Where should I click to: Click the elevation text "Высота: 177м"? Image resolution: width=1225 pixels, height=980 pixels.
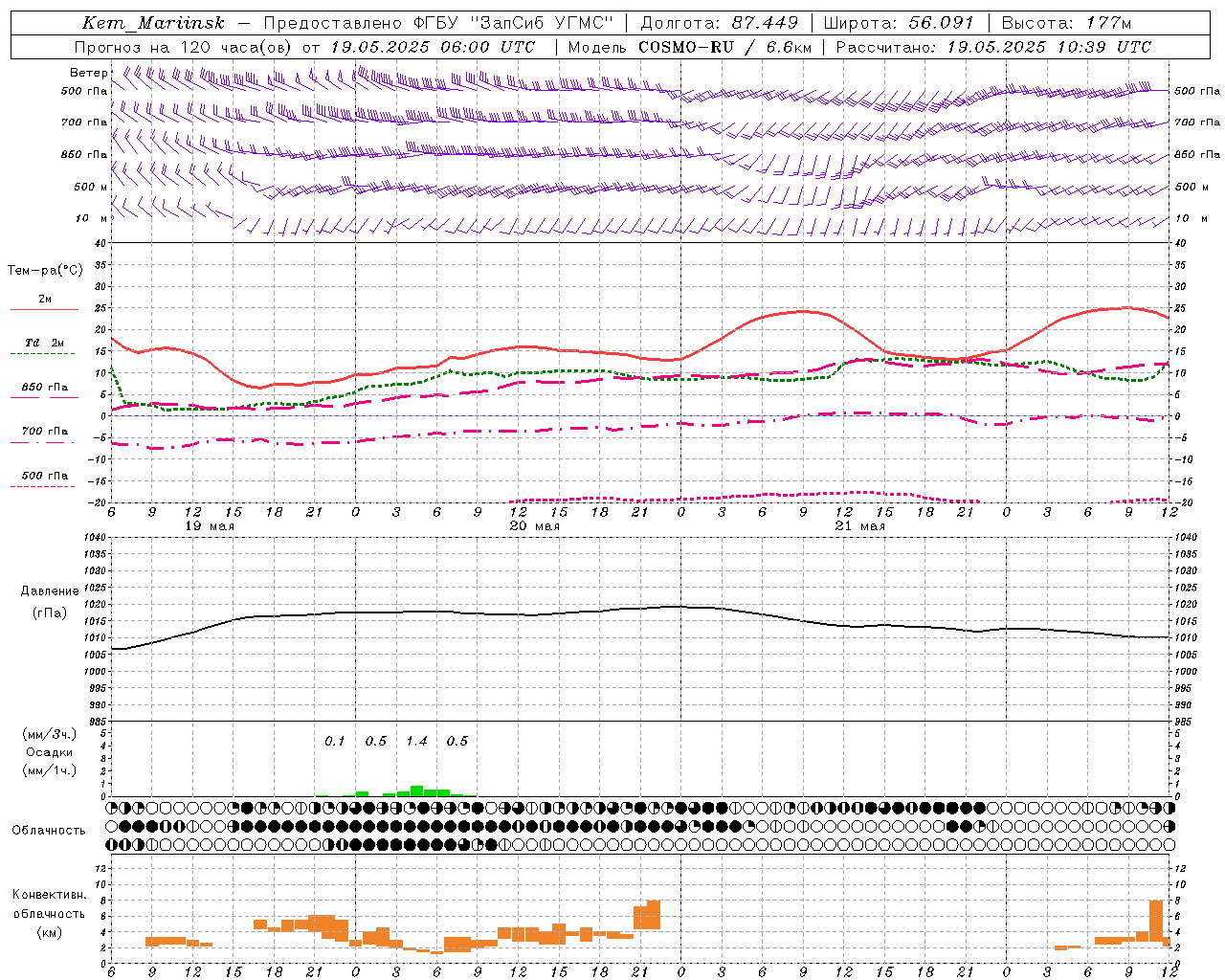[1066, 23]
